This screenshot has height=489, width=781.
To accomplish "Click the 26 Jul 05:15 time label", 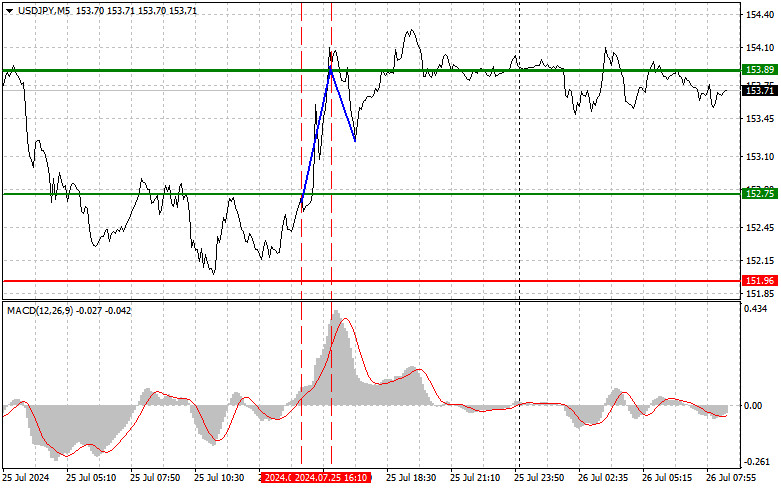I will (667, 478).
